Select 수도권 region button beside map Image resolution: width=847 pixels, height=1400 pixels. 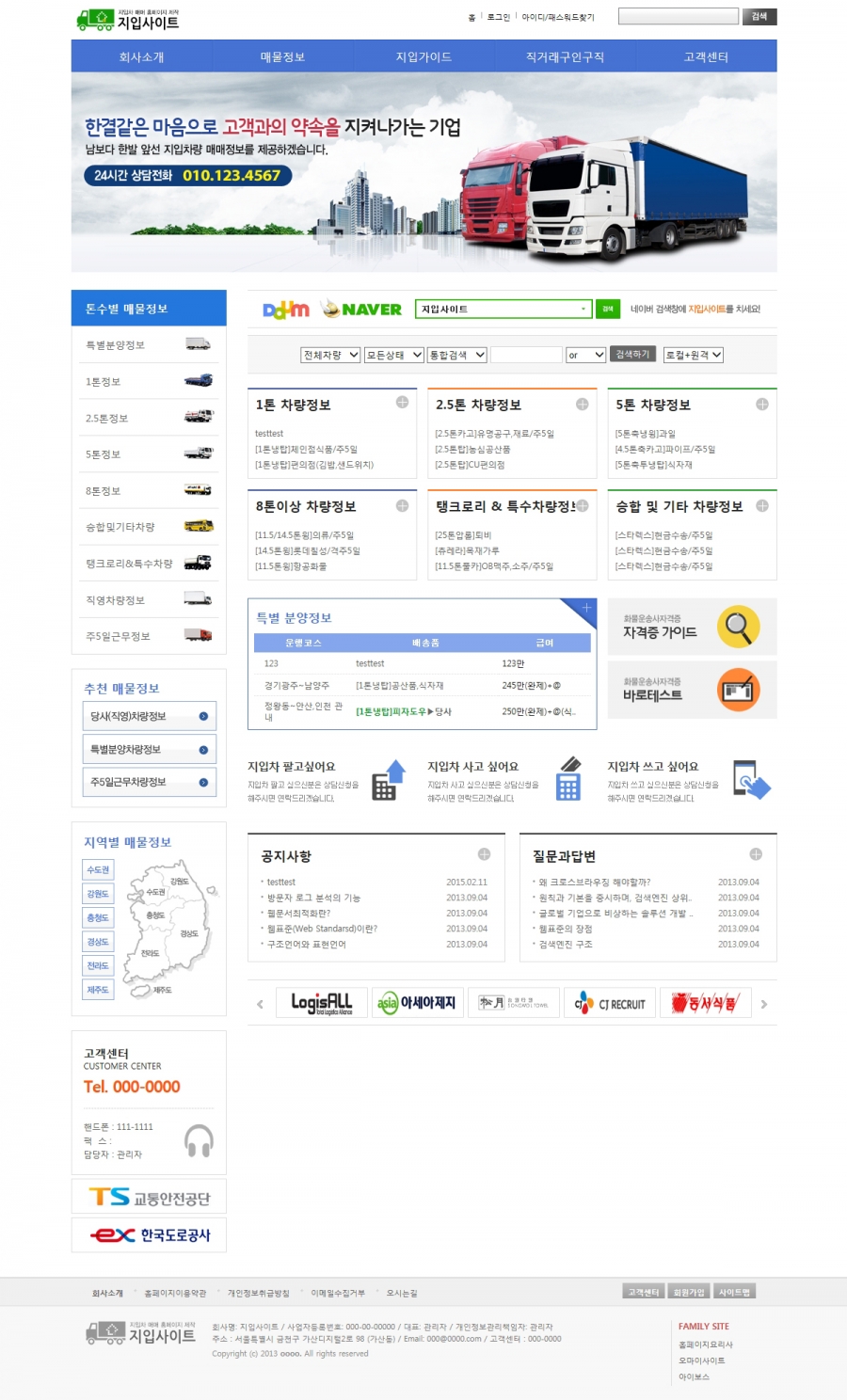pyautogui.click(x=98, y=870)
